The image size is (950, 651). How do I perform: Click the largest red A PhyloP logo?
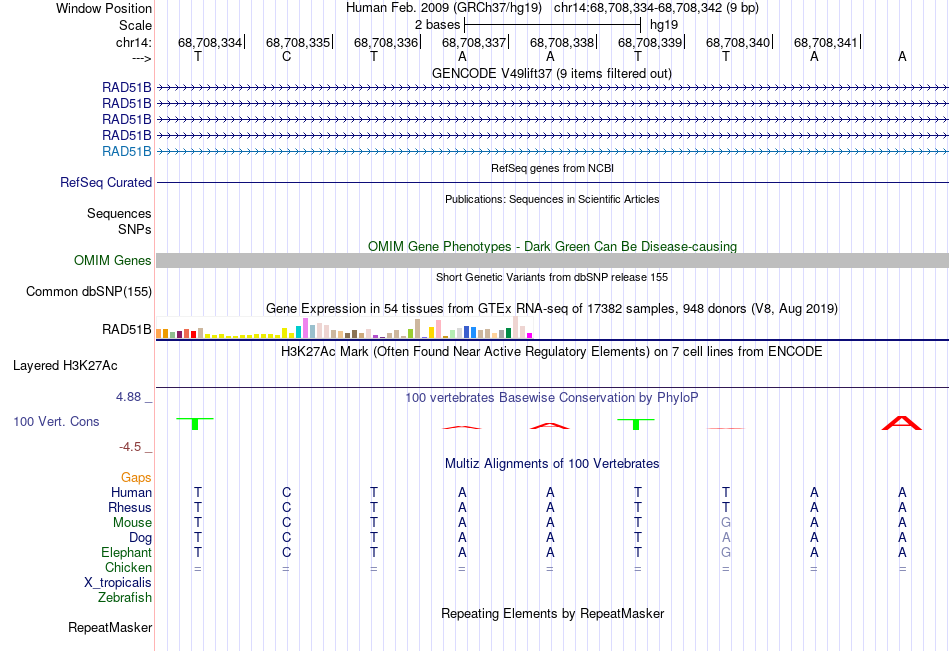coord(902,423)
